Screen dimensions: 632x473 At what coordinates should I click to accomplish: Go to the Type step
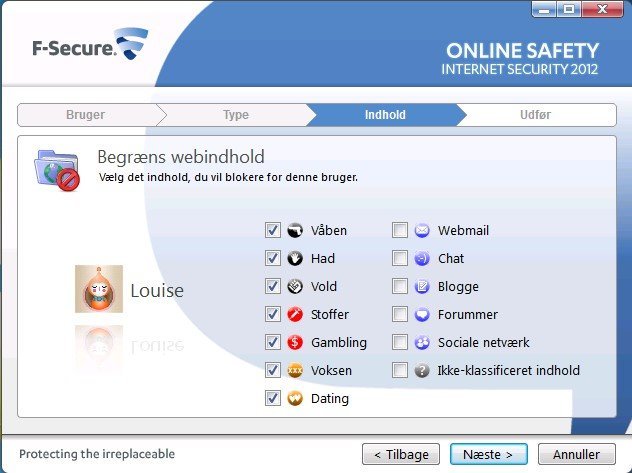point(236,115)
